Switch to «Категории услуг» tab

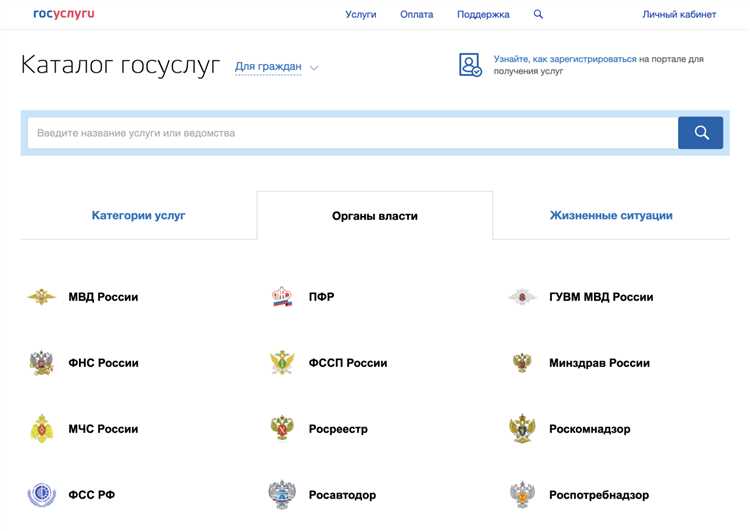click(x=138, y=215)
